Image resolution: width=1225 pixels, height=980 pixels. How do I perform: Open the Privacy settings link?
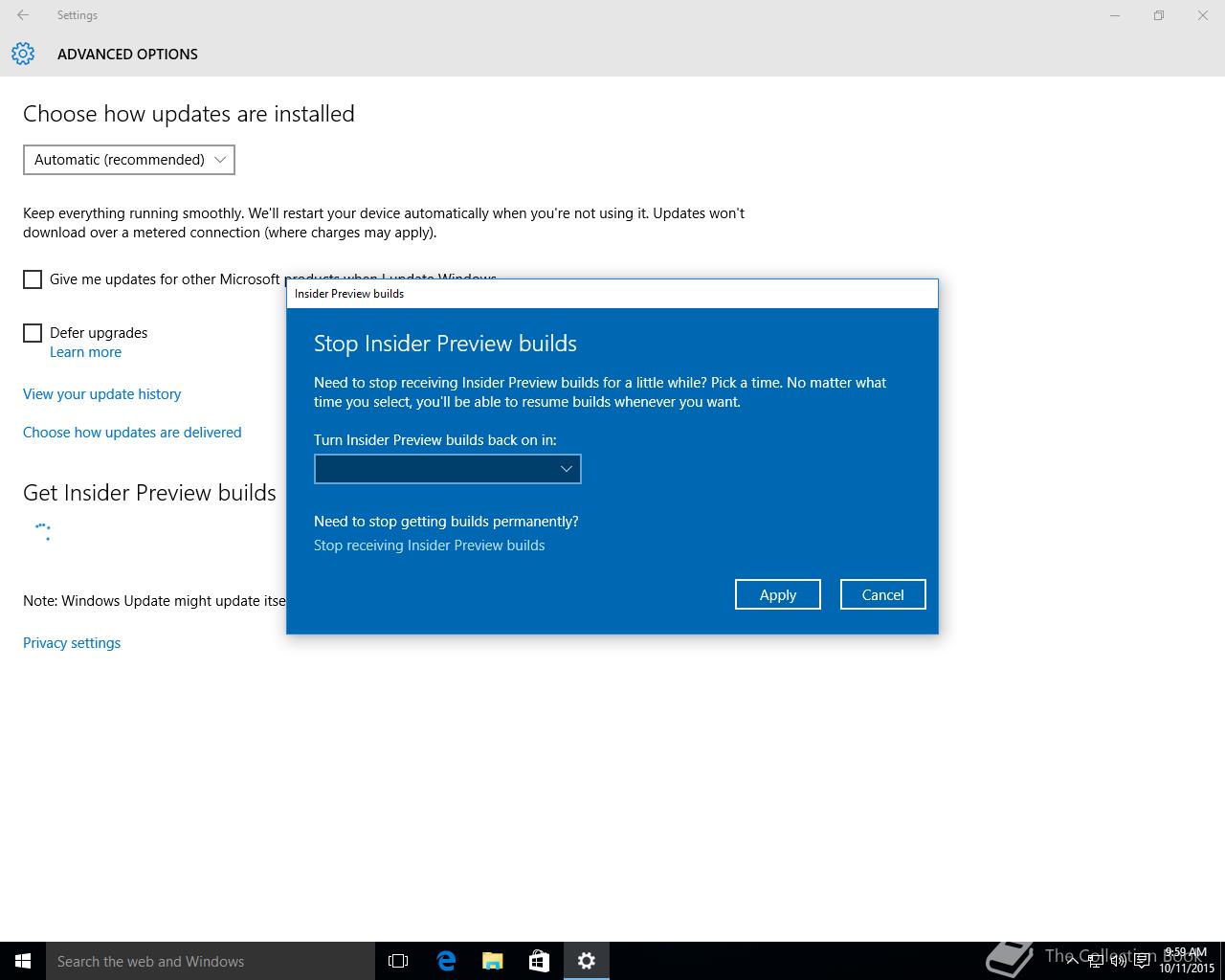(x=72, y=643)
